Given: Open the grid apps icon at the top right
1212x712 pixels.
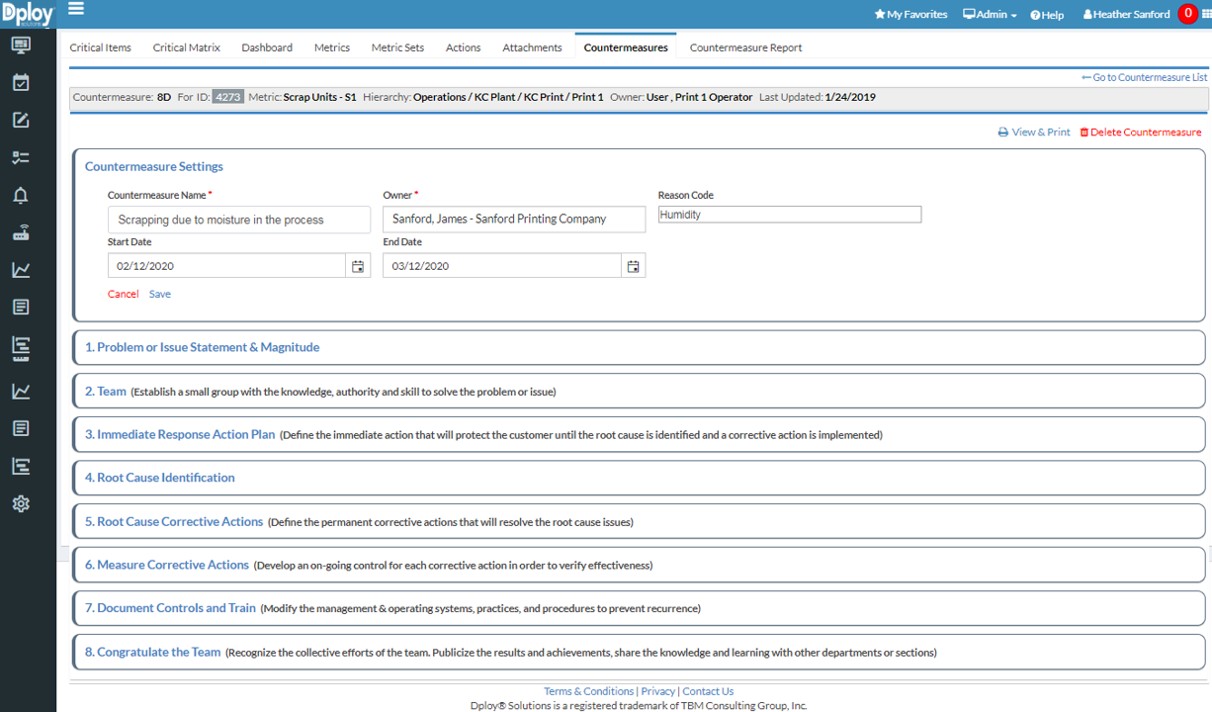Looking at the screenshot, I should [1205, 15].
